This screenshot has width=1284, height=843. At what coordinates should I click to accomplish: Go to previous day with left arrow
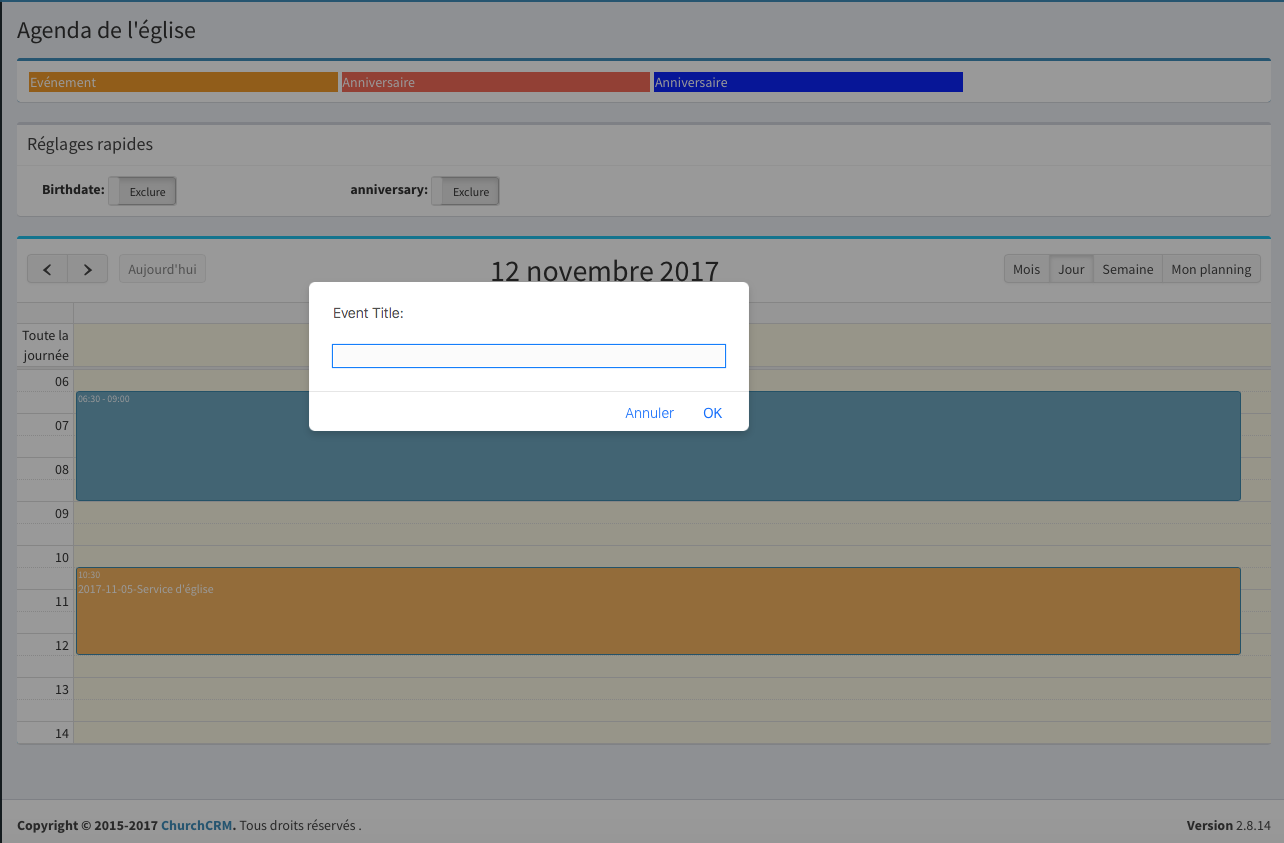[x=47, y=269]
